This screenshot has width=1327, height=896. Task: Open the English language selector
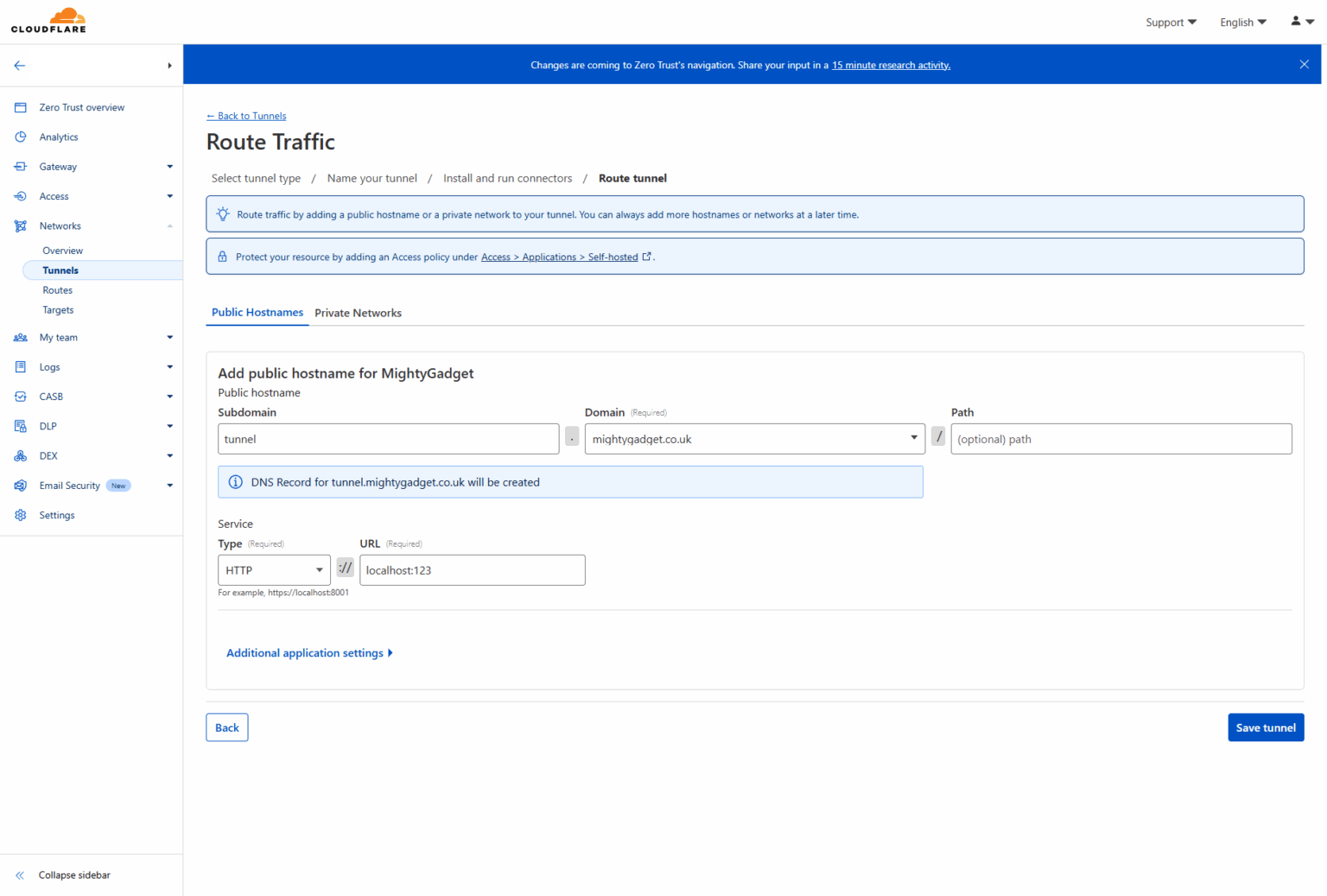1242,22
